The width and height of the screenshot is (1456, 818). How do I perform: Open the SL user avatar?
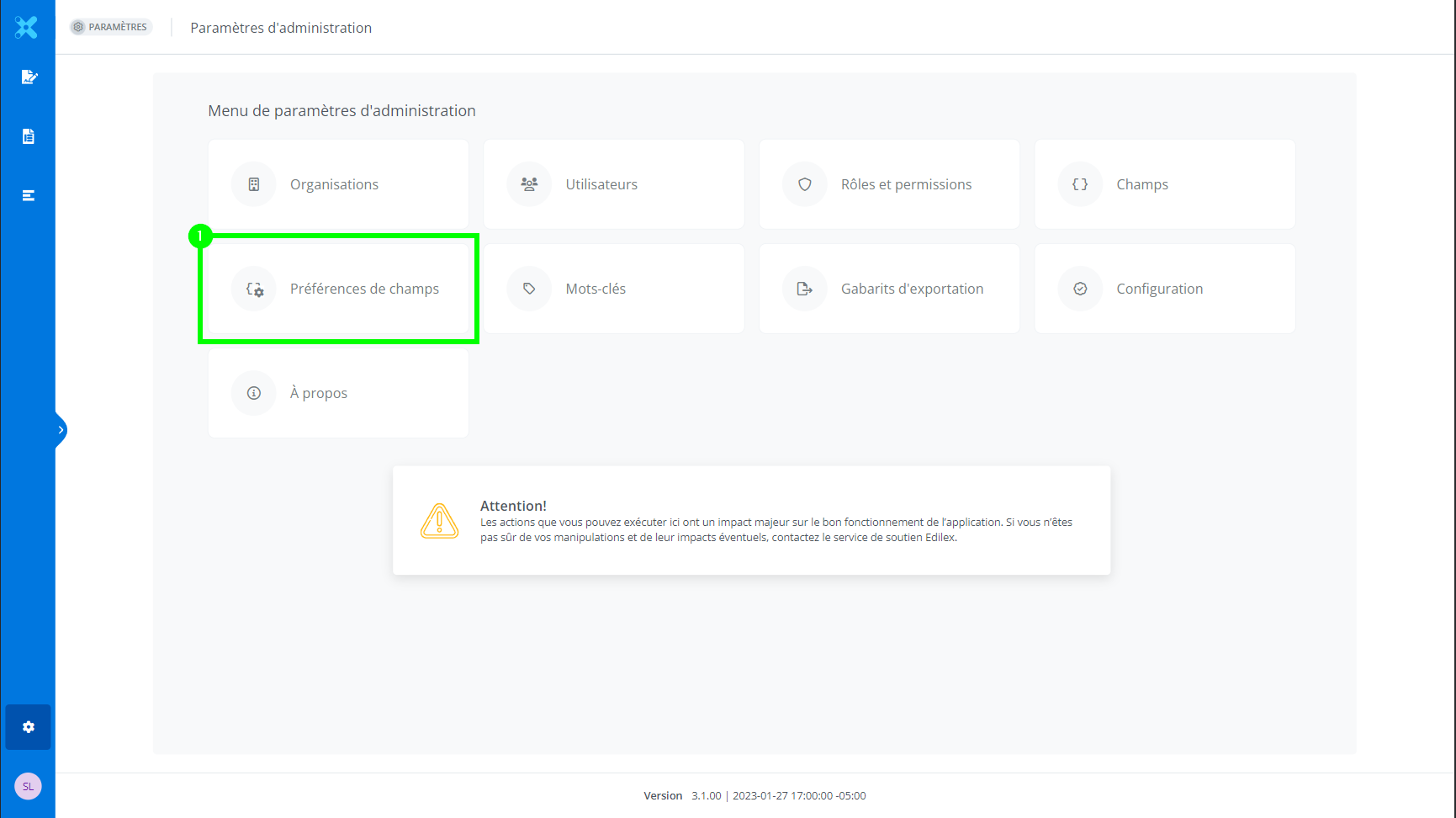pos(28,786)
